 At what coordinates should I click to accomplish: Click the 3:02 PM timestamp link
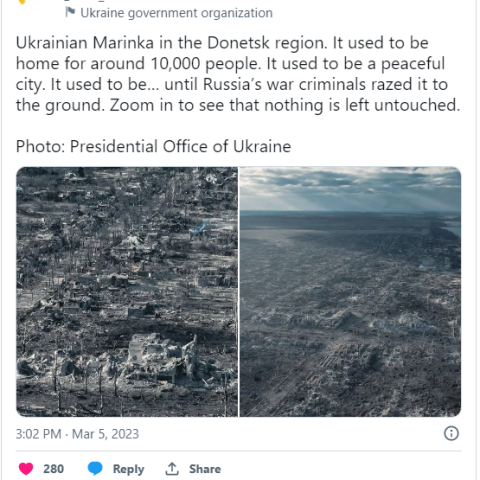point(38,434)
